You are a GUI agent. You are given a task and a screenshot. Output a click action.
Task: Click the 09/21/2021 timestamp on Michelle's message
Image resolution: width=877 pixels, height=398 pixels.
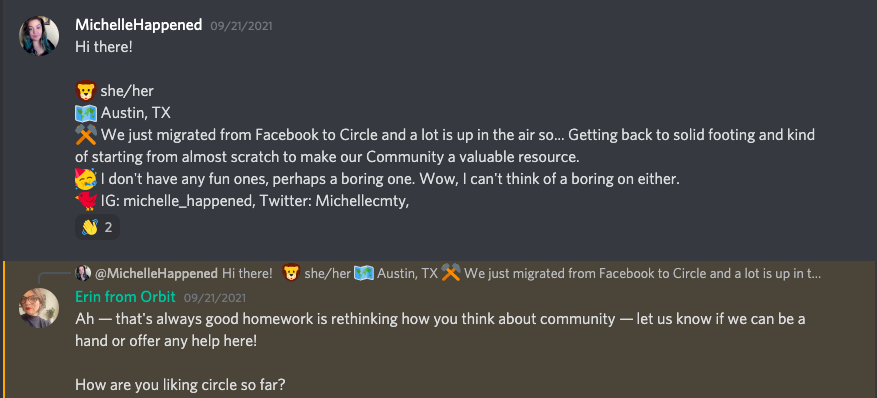click(x=241, y=26)
